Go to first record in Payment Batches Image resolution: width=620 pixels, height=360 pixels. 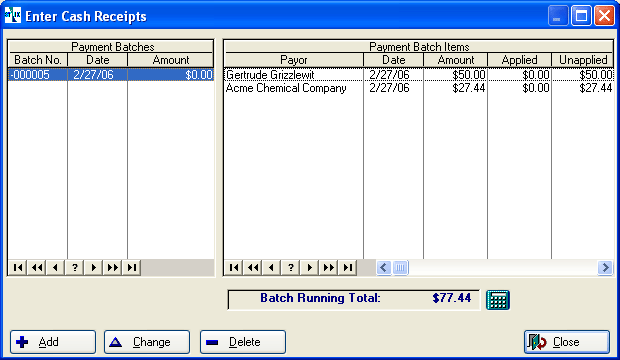18,268
